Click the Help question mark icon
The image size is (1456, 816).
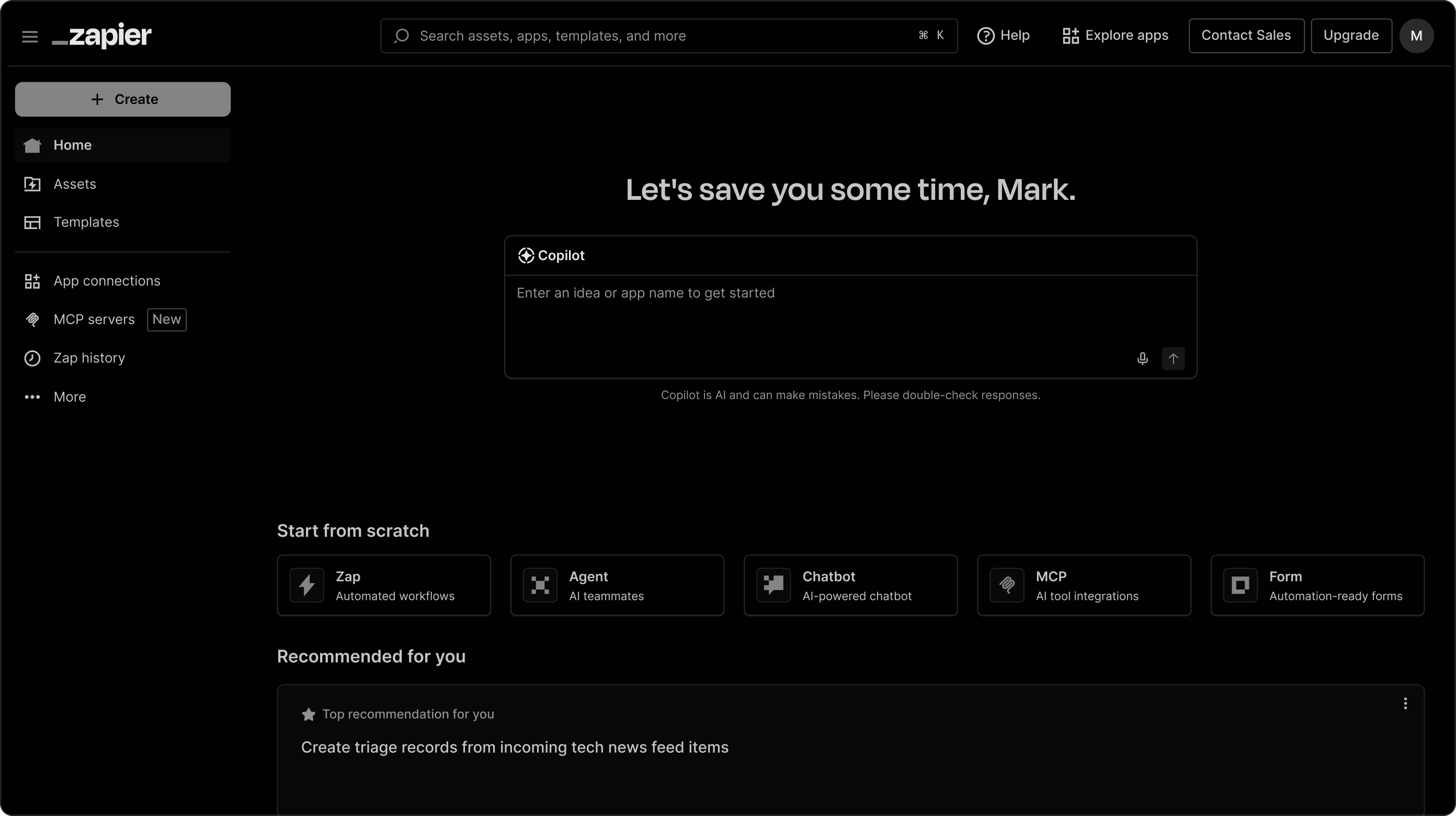[x=985, y=36]
